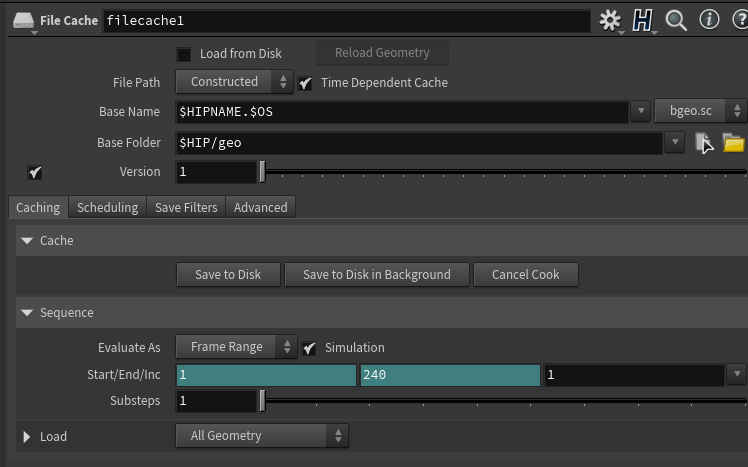Click the Cancel Cook button

(x=525, y=275)
